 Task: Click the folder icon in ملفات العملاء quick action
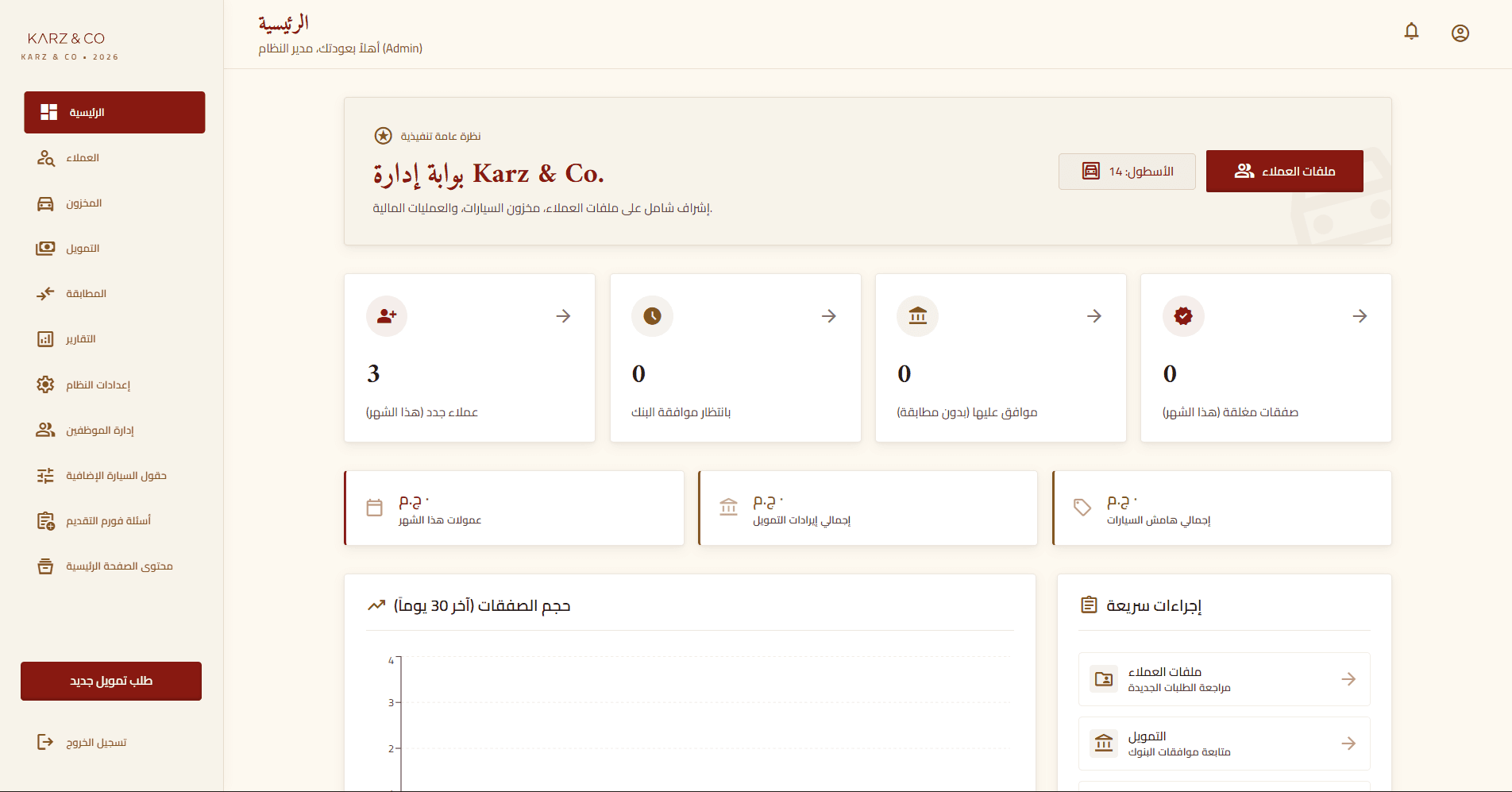pyautogui.click(x=1104, y=679)
